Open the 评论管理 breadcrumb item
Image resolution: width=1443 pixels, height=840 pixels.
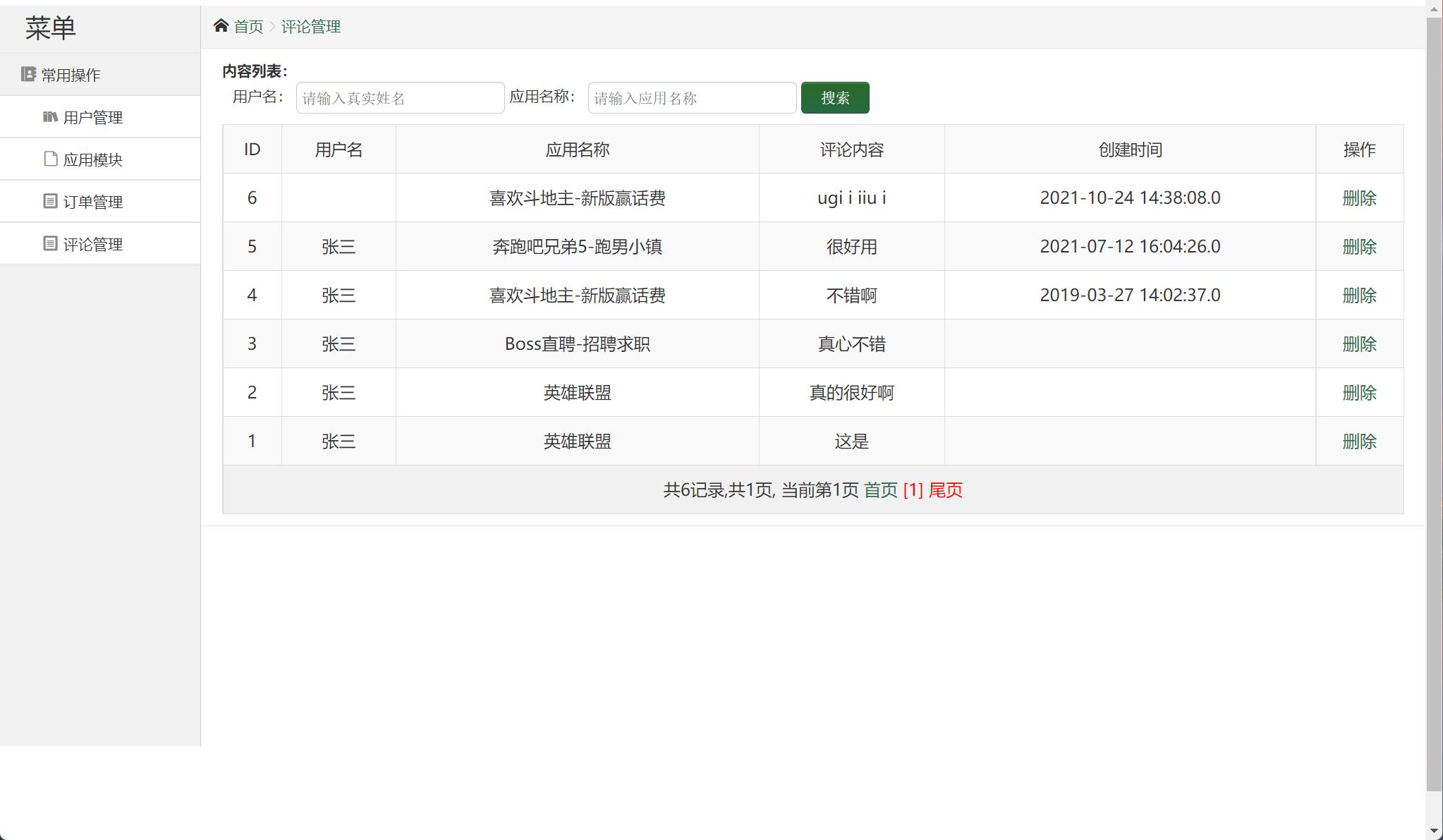(x=311, y=26)
